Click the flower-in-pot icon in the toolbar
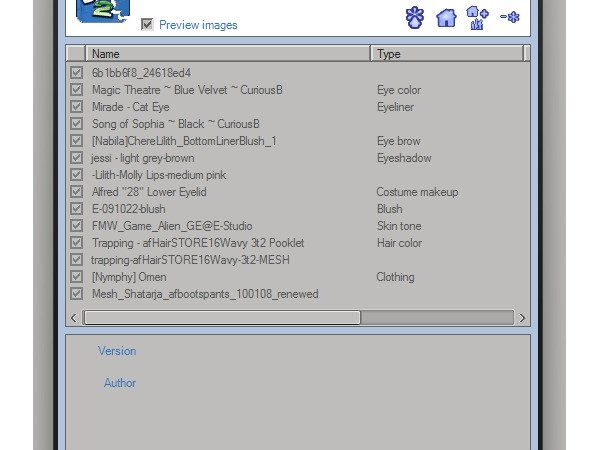 415,18
